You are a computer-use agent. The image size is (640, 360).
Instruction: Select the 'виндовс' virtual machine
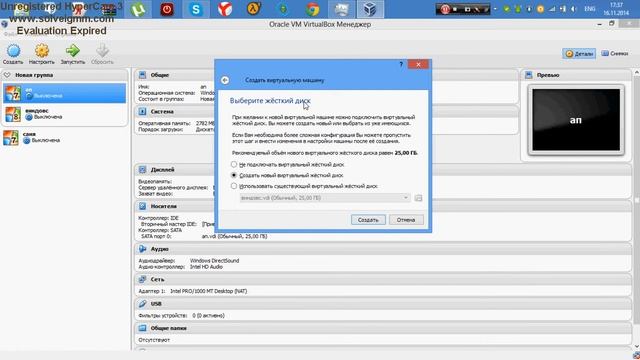[65, 114]
